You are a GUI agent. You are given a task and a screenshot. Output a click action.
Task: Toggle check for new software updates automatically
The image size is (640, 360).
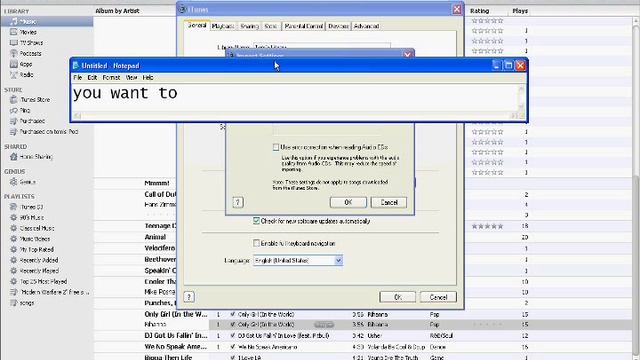256,221
